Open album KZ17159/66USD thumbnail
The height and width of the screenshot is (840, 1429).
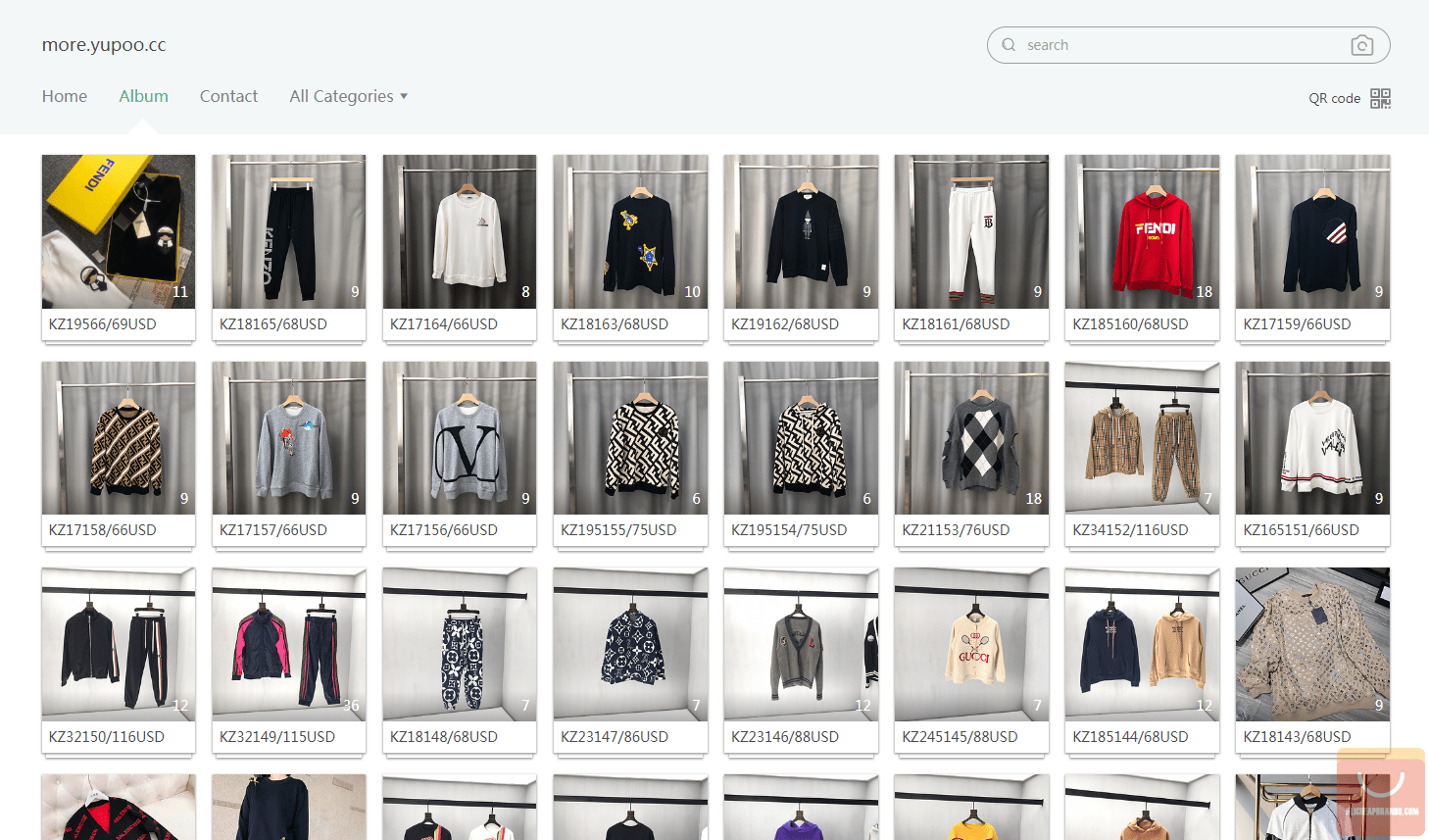click(1312, 231)
